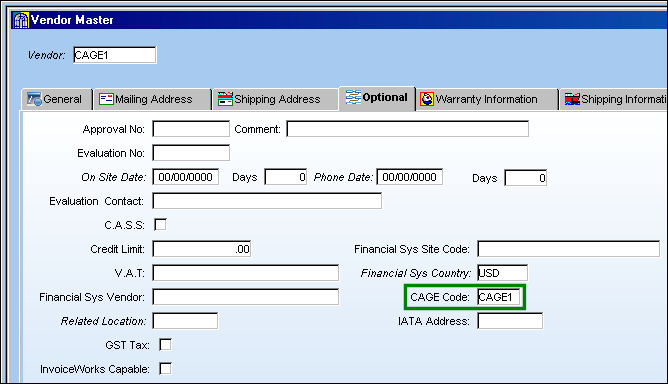
Task: Focus the V.A.T. input field
Action: coord(246,273)
